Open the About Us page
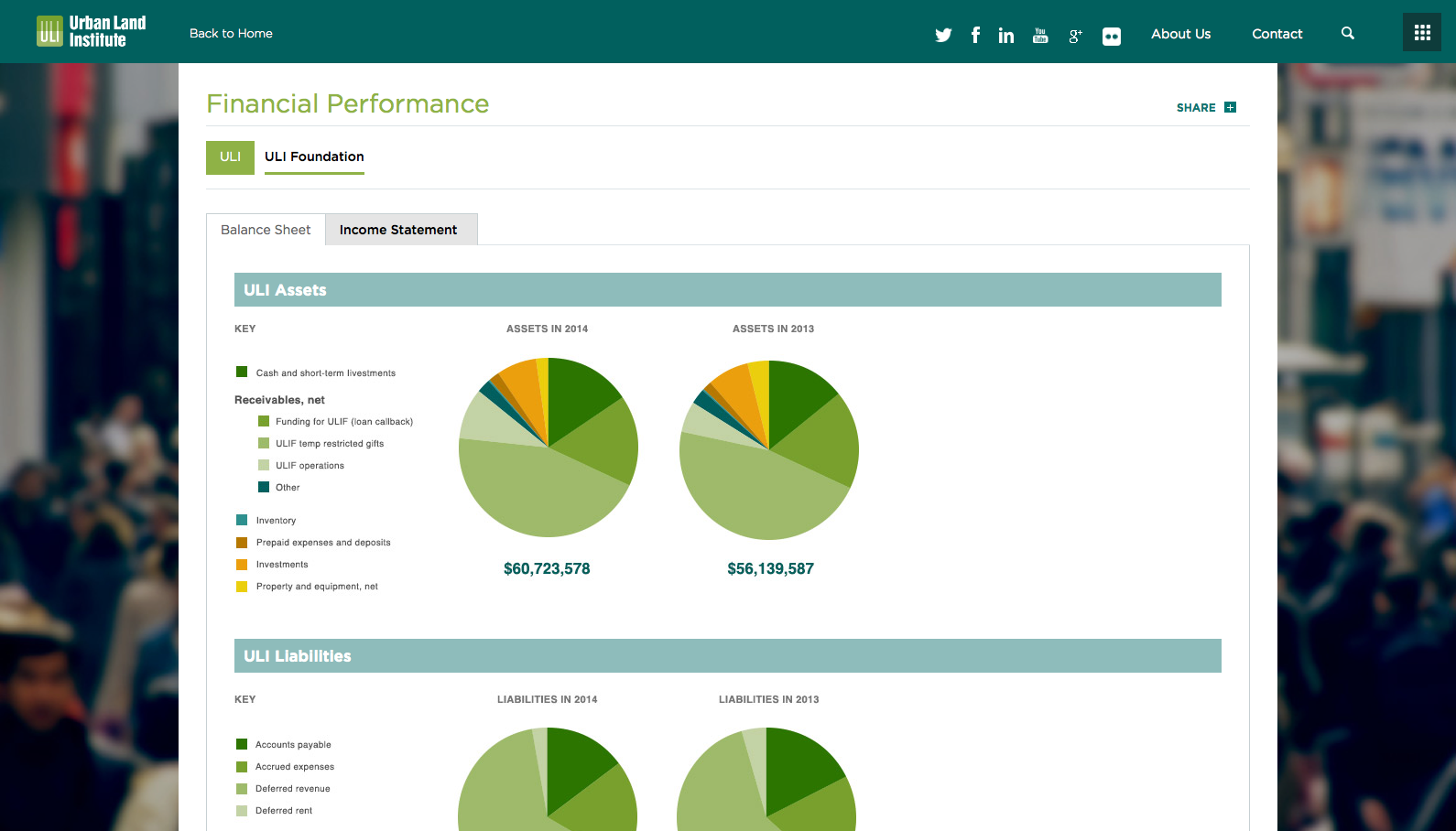The height and width of the screenshot is (831, 1456). tap(1181, 34)
